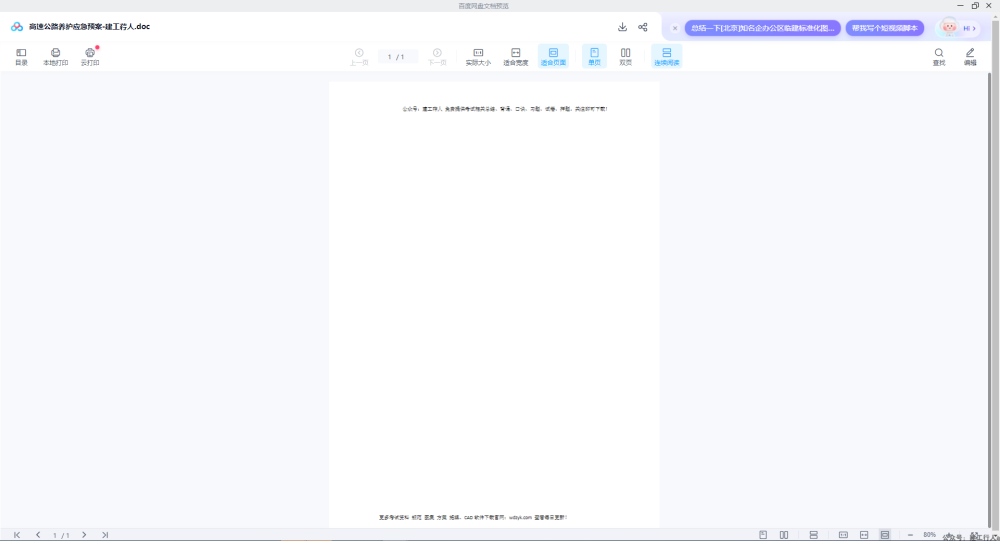This screenshot has height=541, width=1000.
Task: Click the share icon in the header
Action: (x=643, y=27)
